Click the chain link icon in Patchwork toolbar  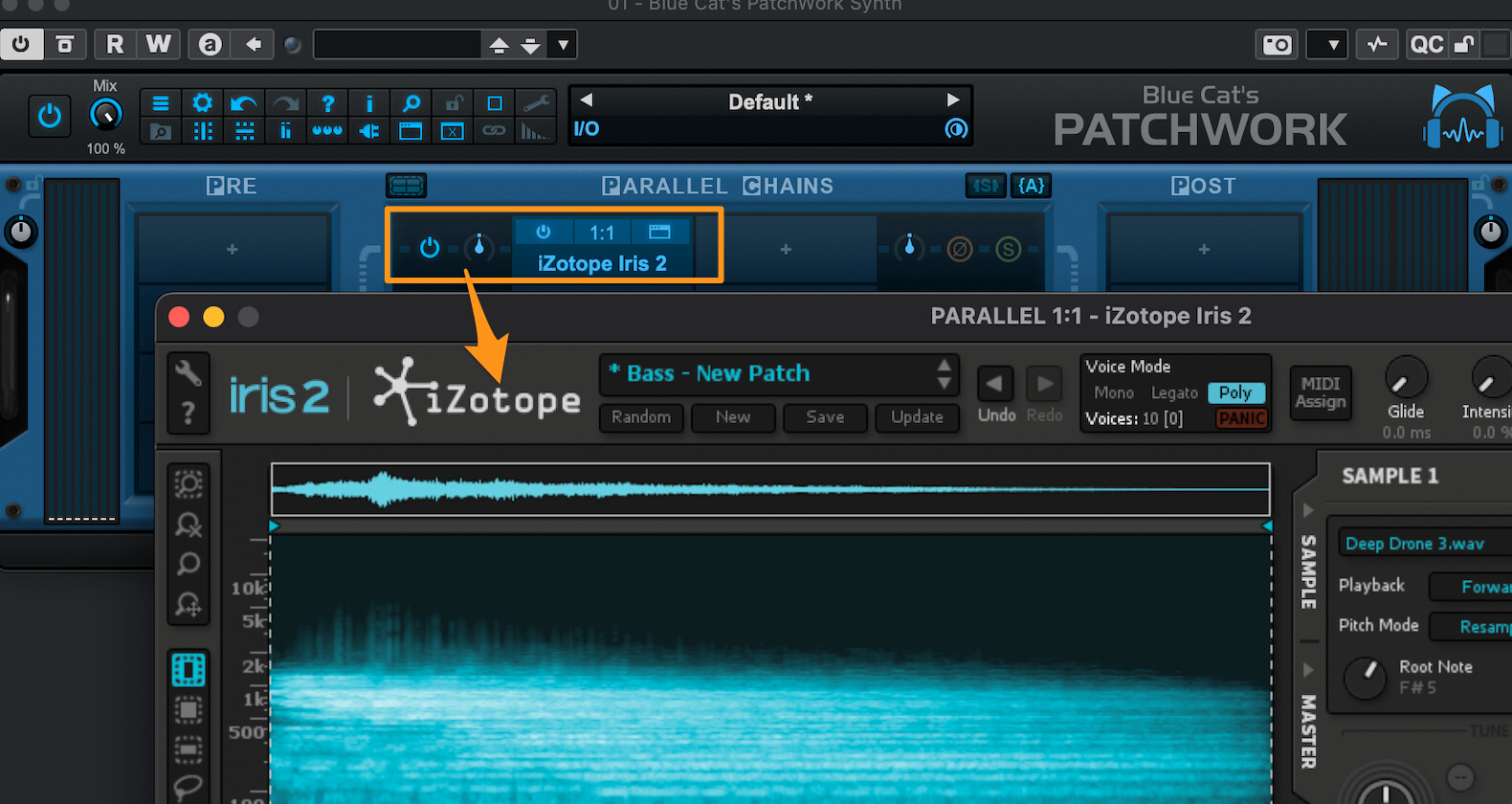[494, 131]
